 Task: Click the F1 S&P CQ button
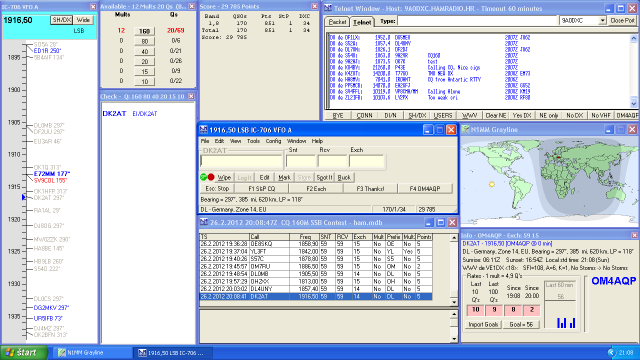(x=262, y=189)
